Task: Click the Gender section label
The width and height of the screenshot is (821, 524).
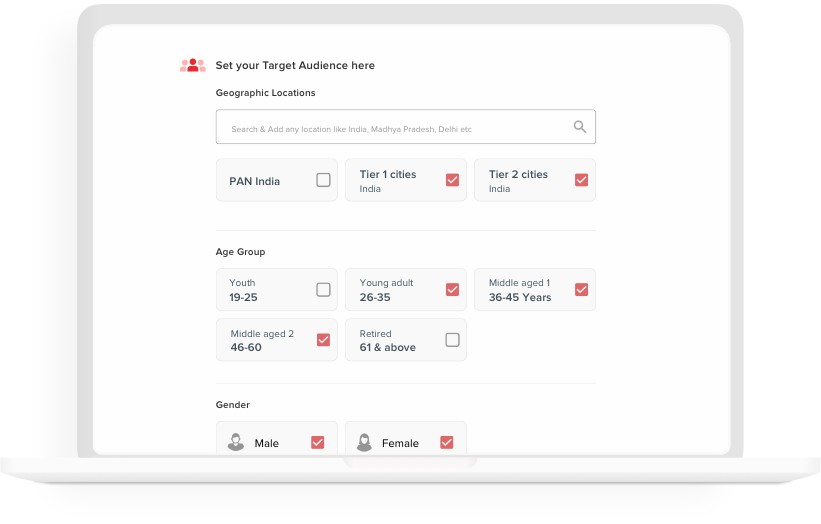Action: 232,405
